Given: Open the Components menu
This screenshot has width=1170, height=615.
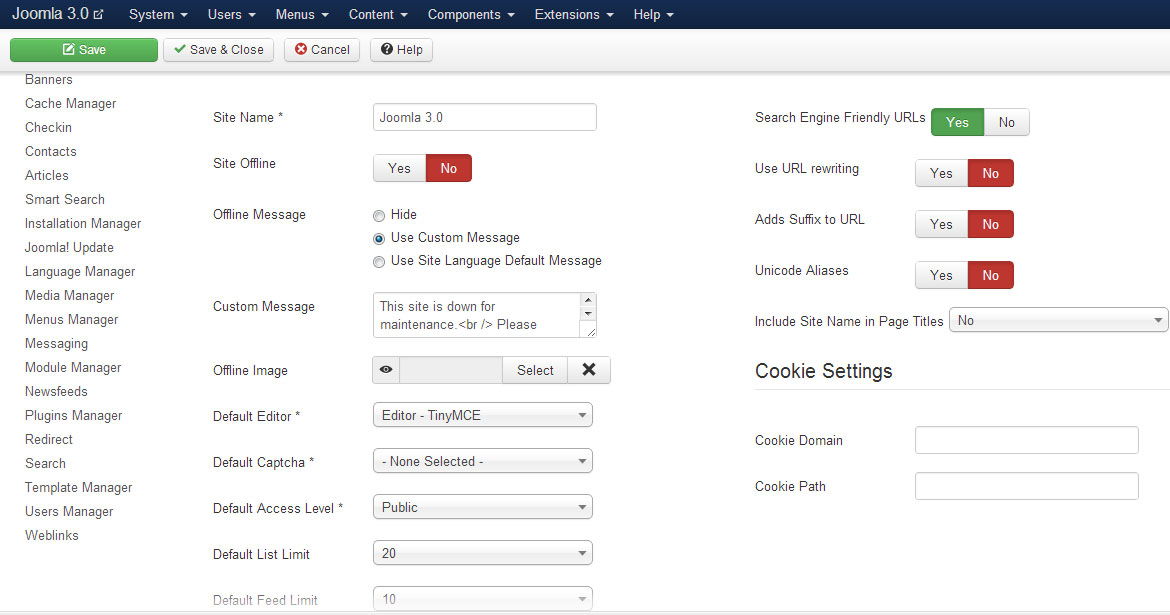Looking at the screenshot, I should [x=471, y=15].
